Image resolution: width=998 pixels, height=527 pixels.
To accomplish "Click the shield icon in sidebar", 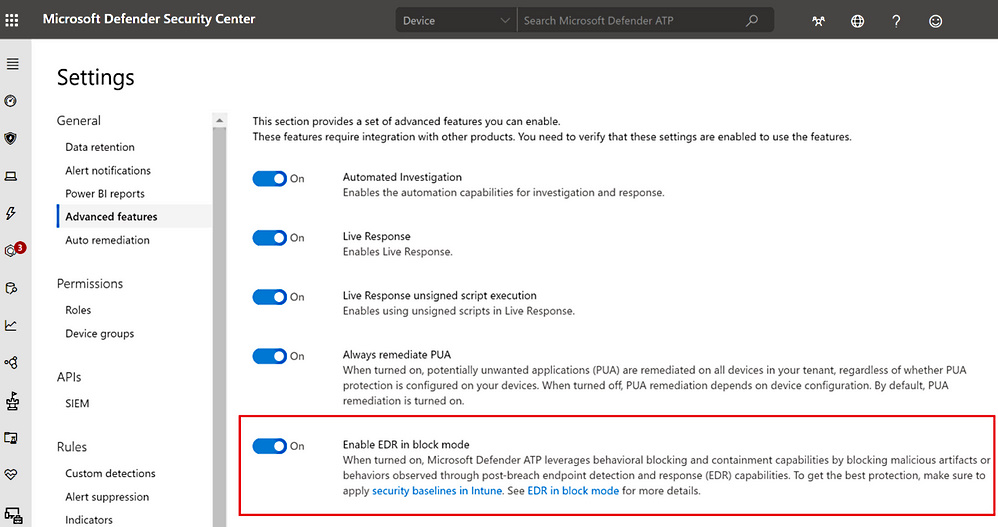I will (12, 138).
